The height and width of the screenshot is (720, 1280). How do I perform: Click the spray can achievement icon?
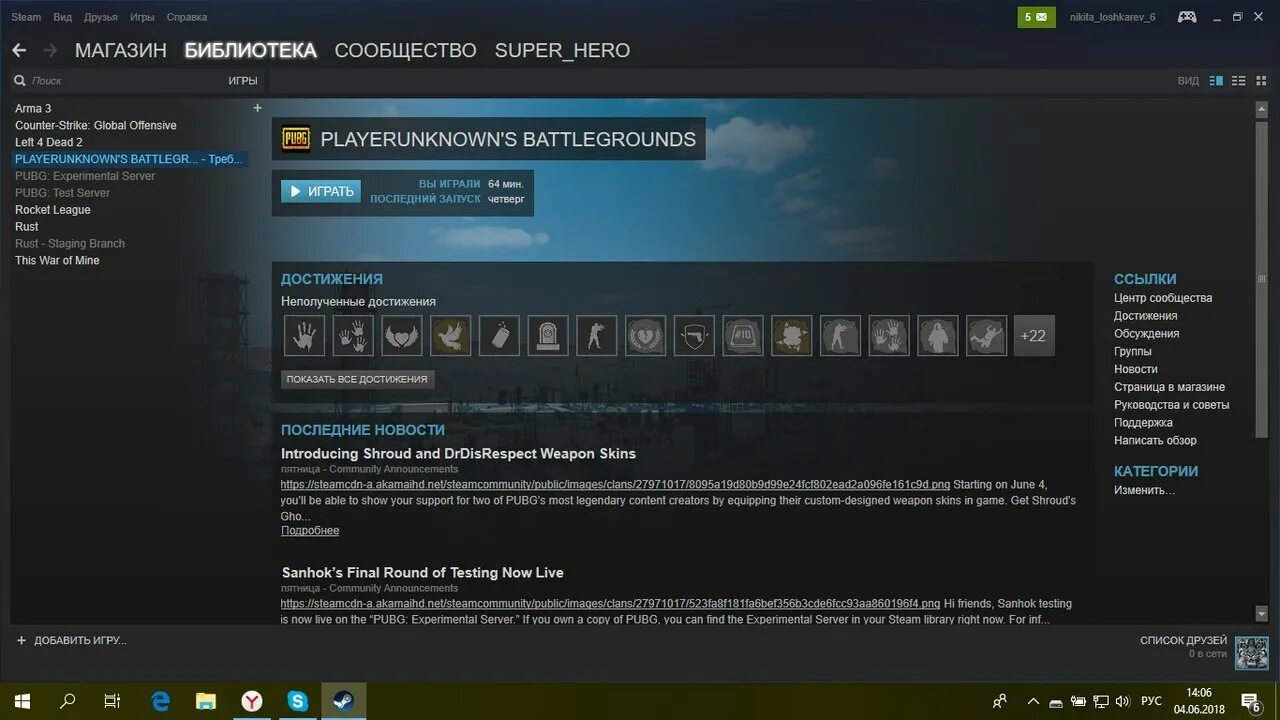(x=499, y=336)
